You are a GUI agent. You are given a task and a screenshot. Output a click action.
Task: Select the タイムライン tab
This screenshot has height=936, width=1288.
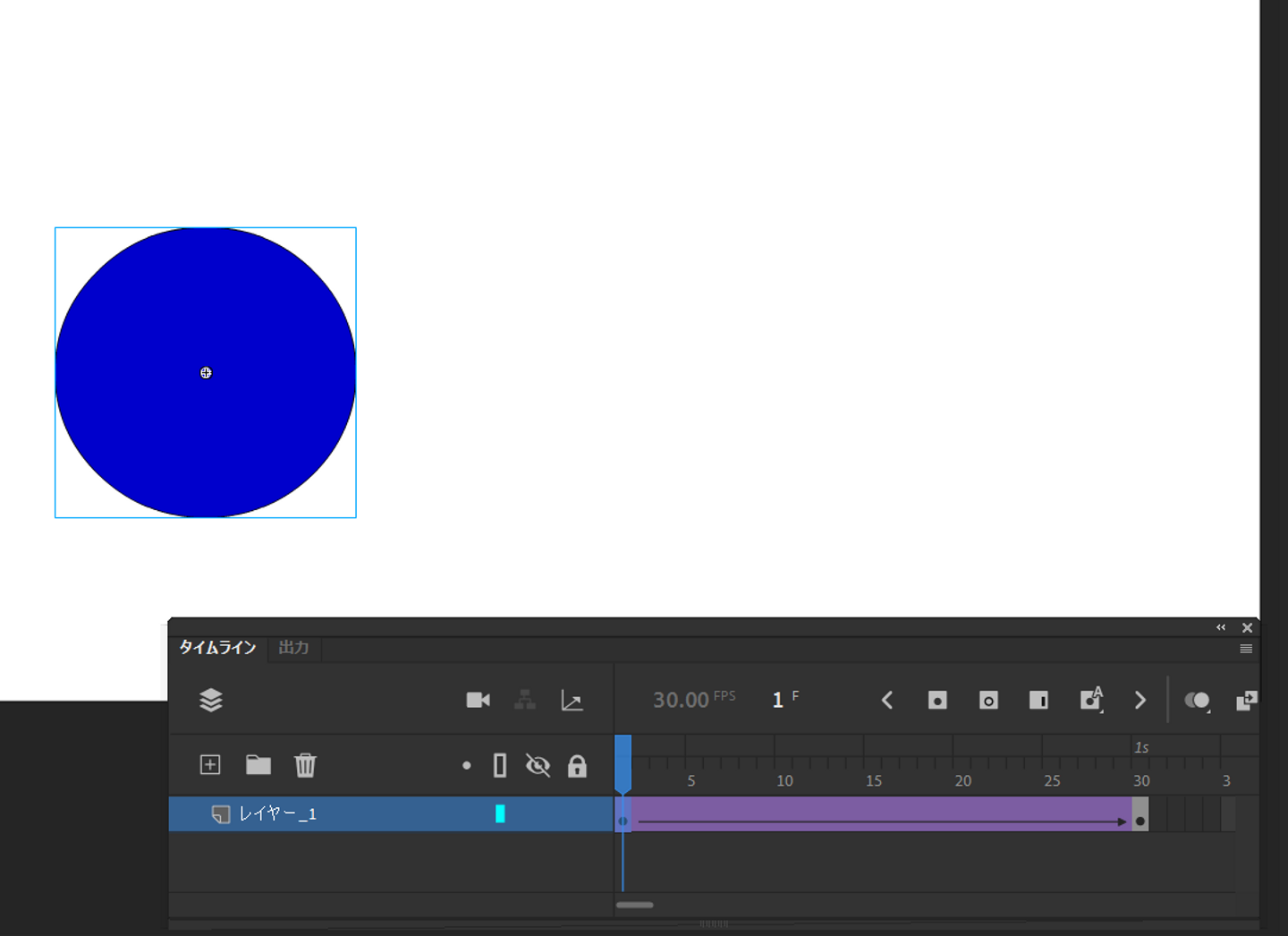[217, 647]
